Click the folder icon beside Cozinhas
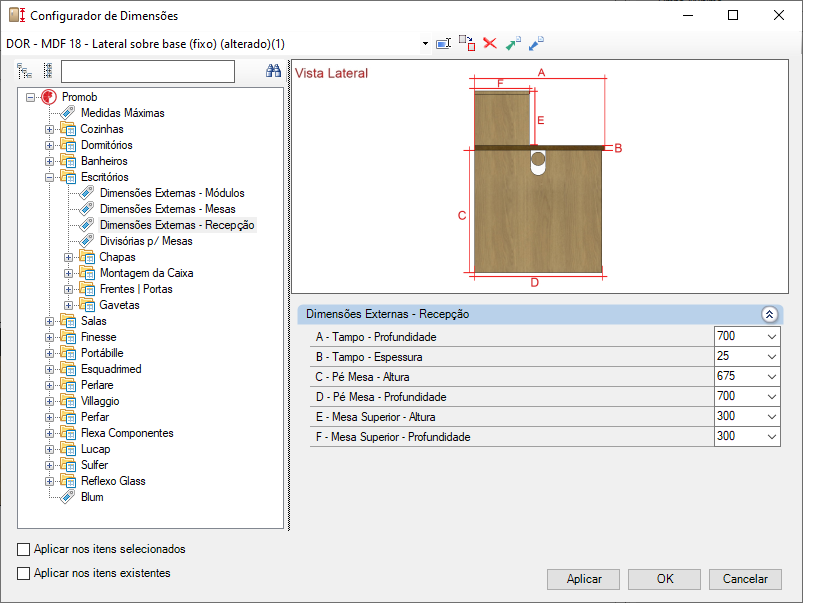The height and width of the screenshot is (603, 819). 68,129
